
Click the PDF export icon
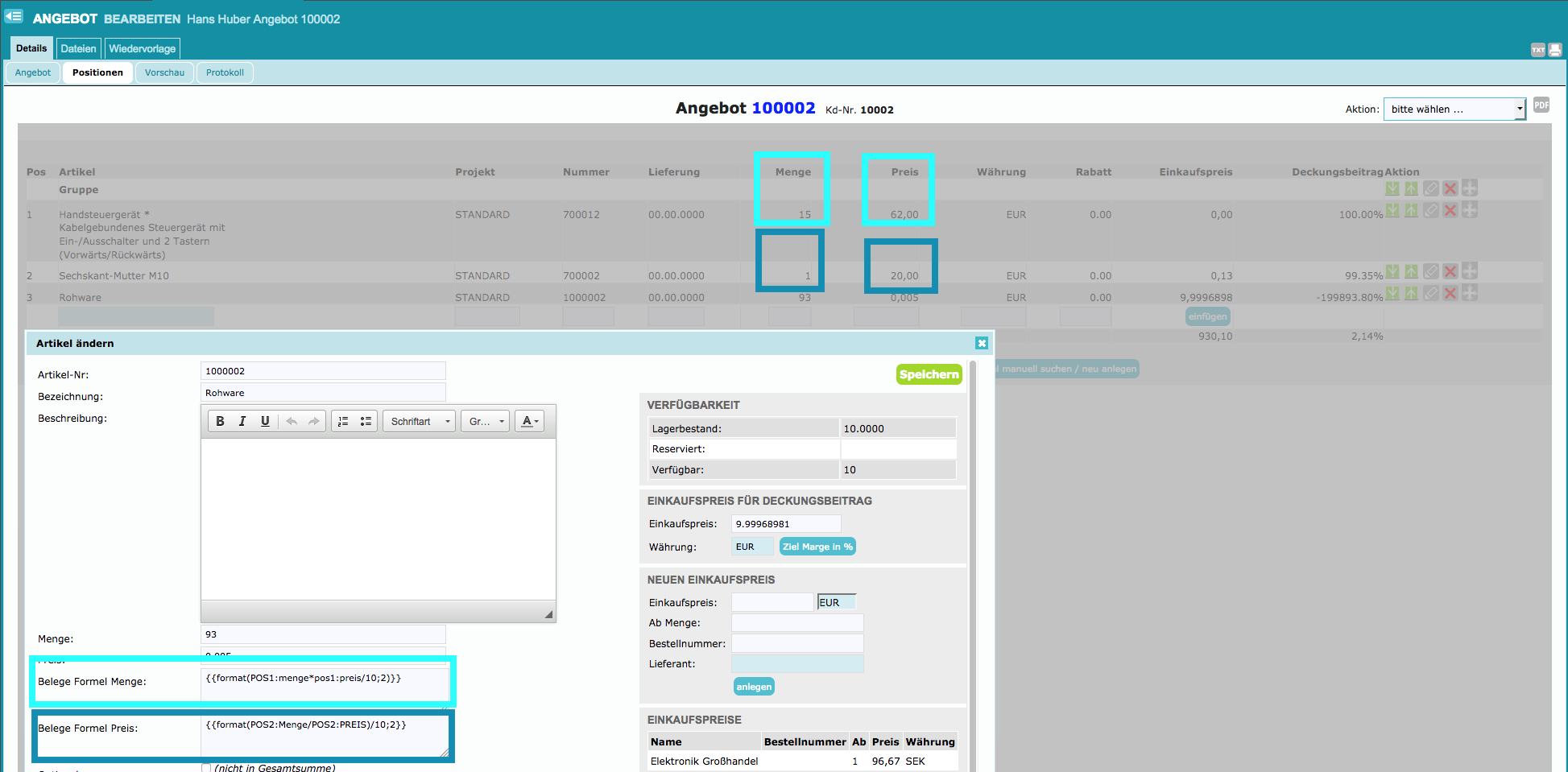tap(1541, 105)
